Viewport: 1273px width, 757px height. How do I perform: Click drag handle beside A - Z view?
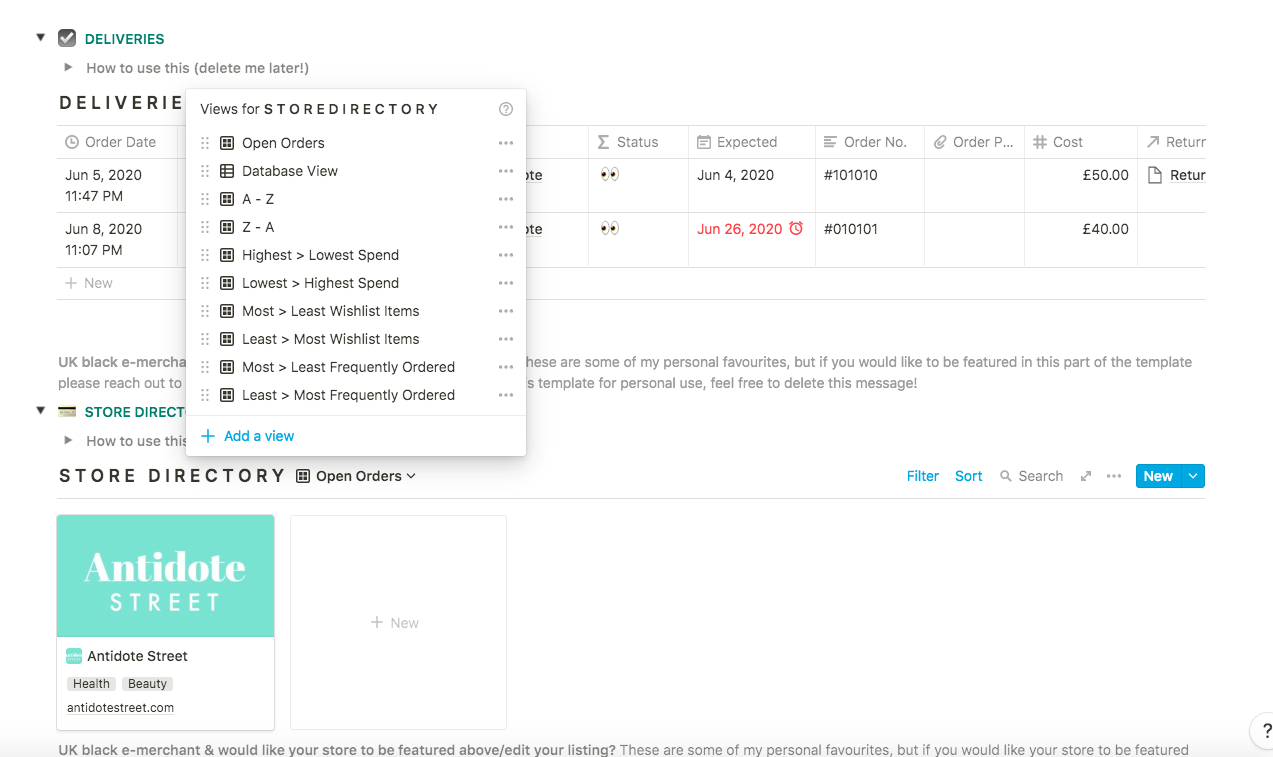(205, 199)
